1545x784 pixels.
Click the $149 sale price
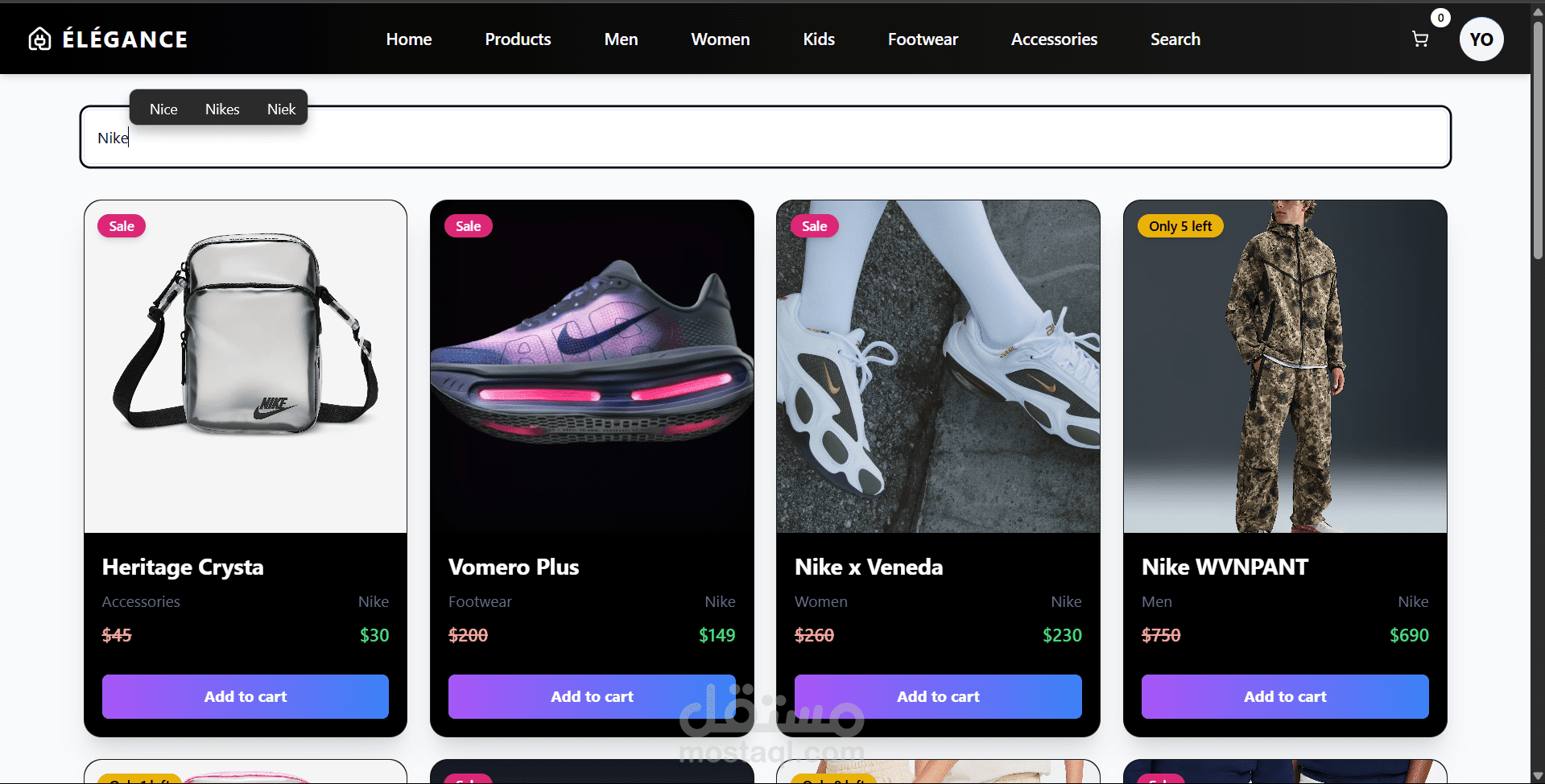click(717, 635)
